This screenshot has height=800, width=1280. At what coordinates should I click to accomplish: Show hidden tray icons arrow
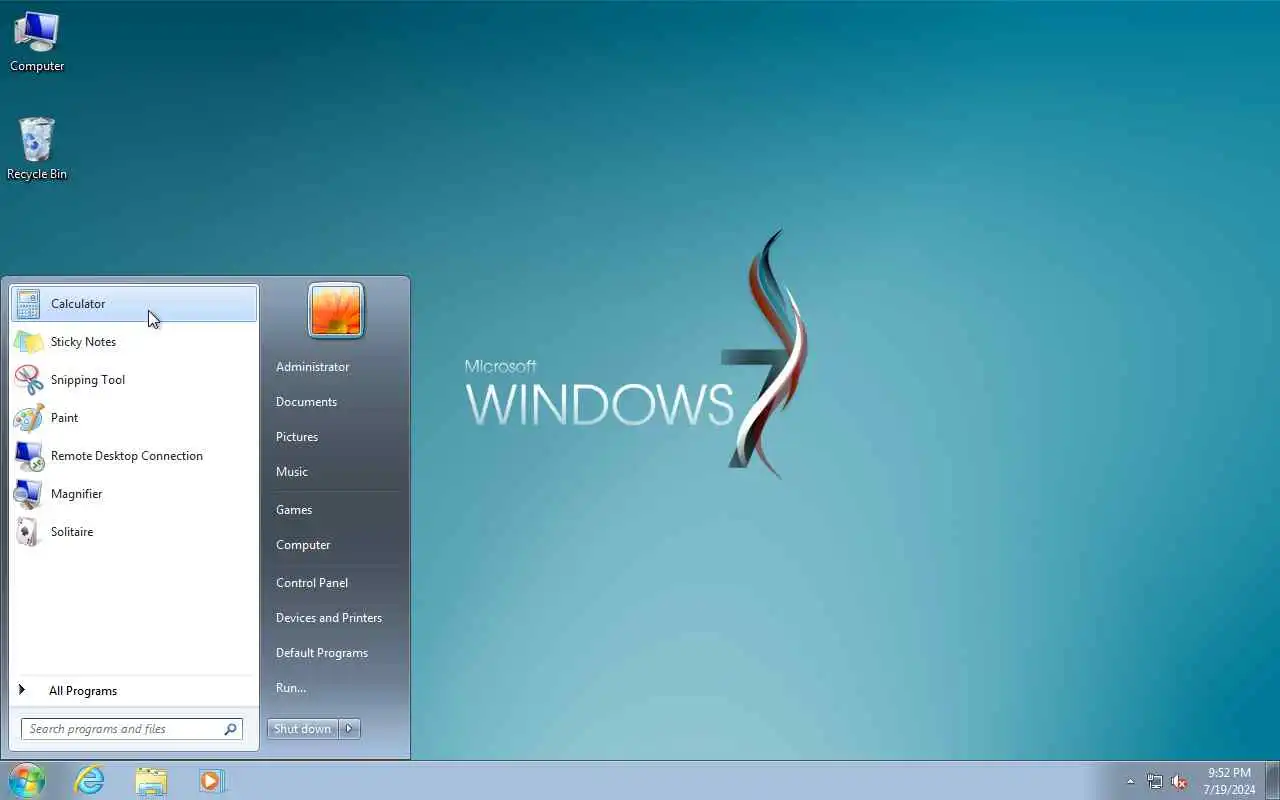[1131, 781]
